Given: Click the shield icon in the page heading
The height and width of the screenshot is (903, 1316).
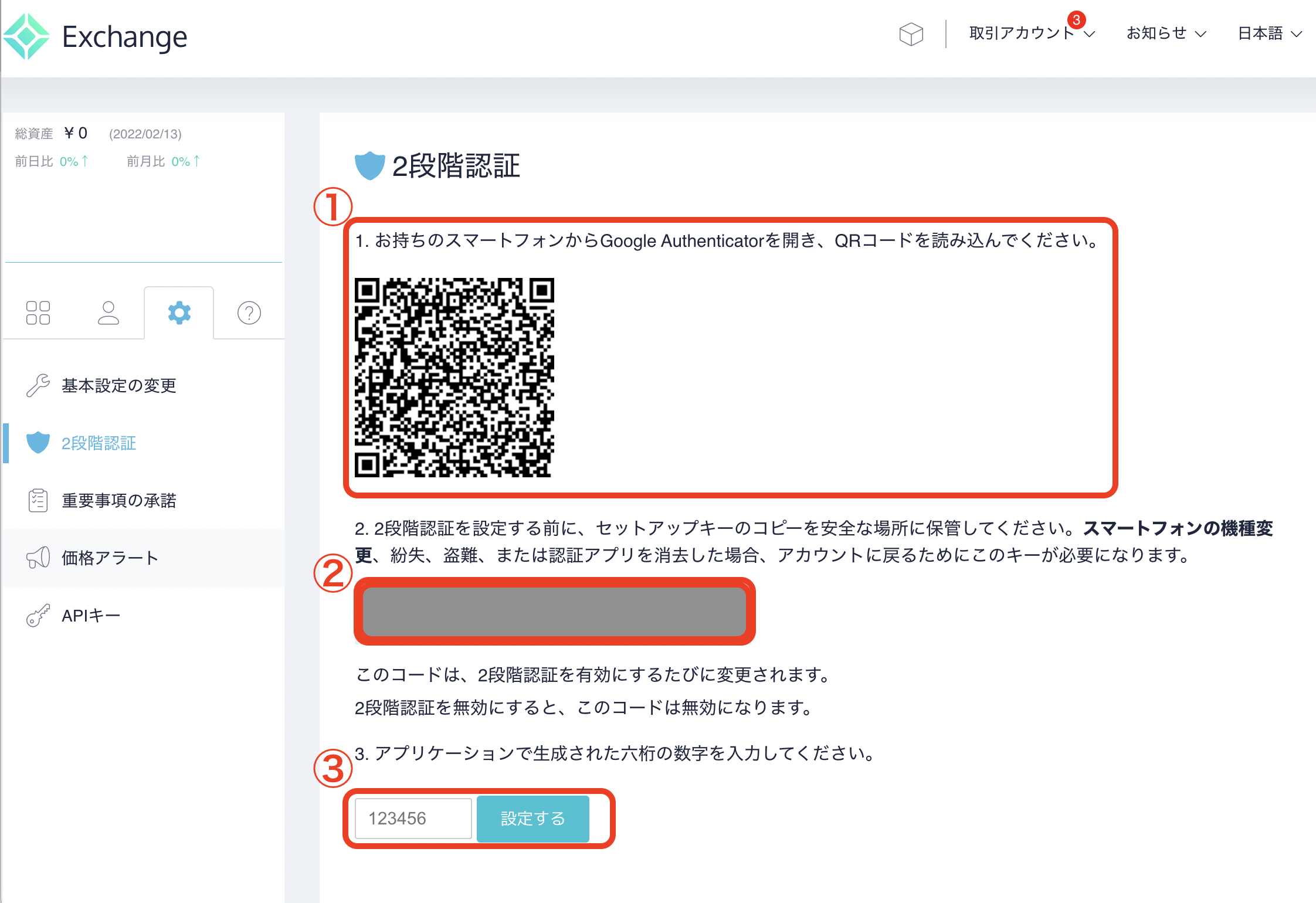Looking at the screenshot, I should 370,166.
